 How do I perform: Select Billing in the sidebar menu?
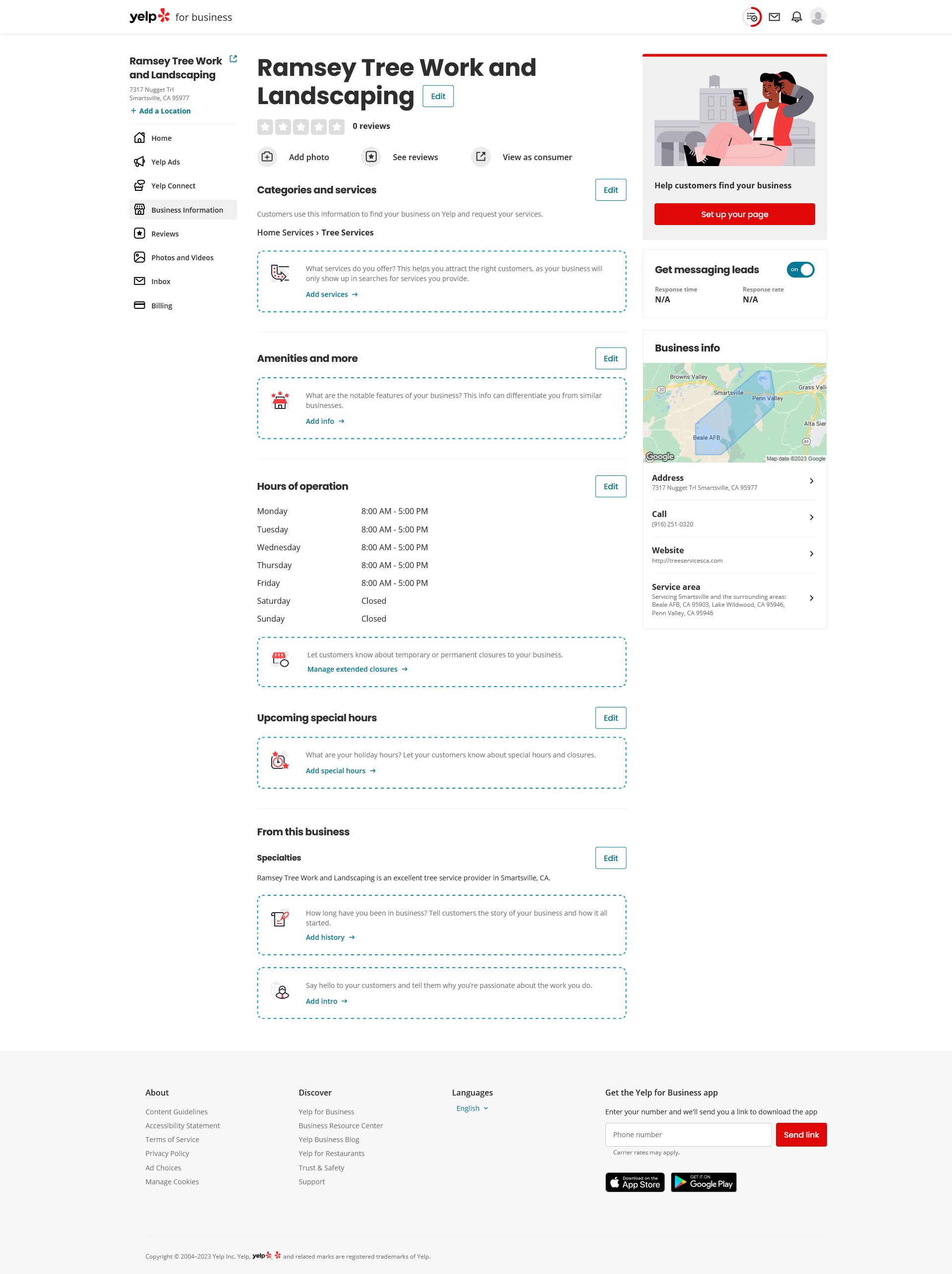(161, 306)
